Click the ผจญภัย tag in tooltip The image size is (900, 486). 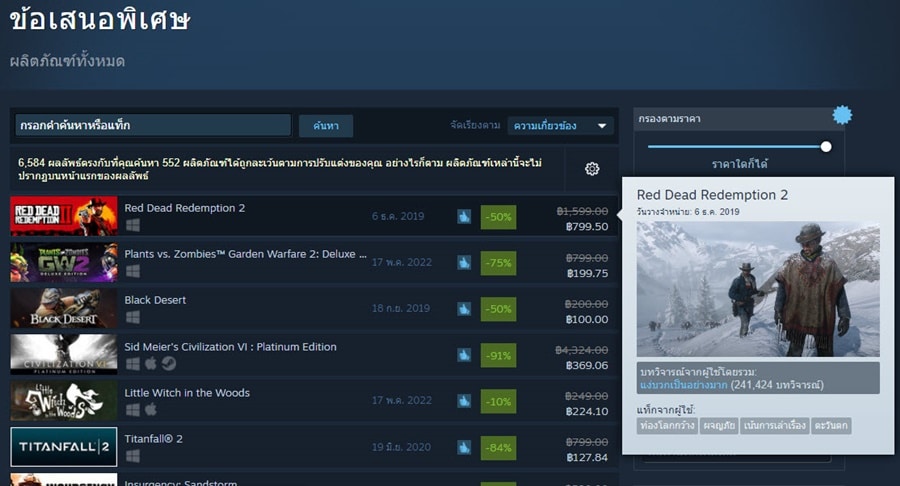coord(719,426)
